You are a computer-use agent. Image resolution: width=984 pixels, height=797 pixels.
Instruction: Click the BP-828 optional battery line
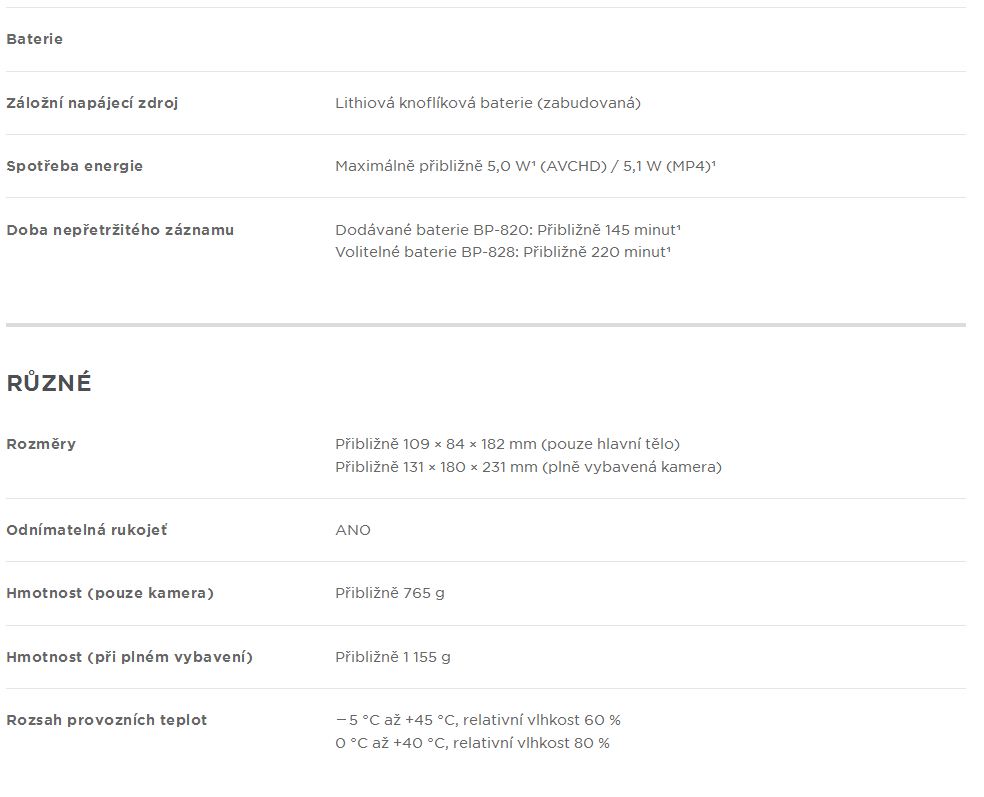pos(503,252)
